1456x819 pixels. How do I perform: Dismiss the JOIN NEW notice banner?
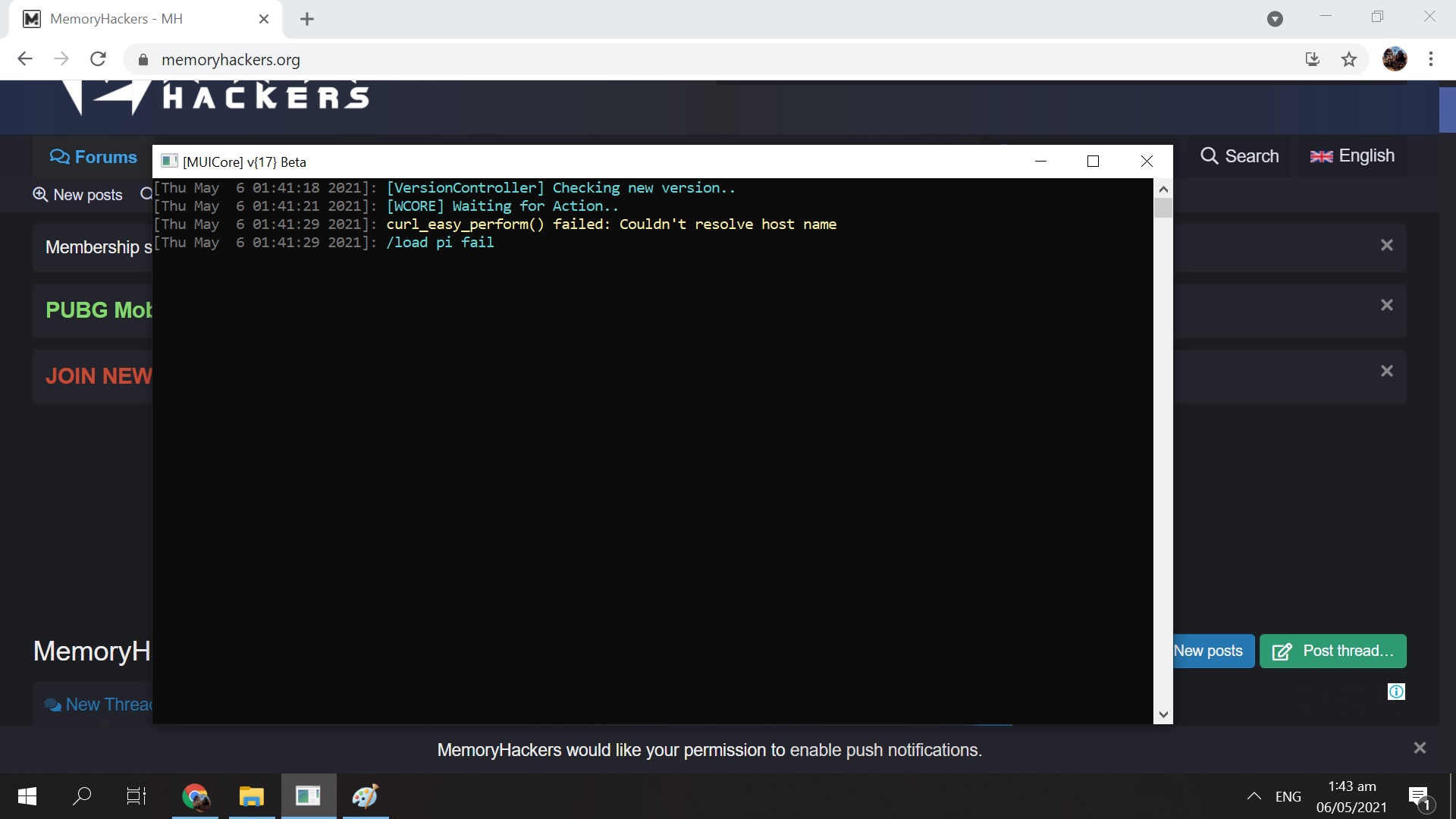pos(1387,371)
